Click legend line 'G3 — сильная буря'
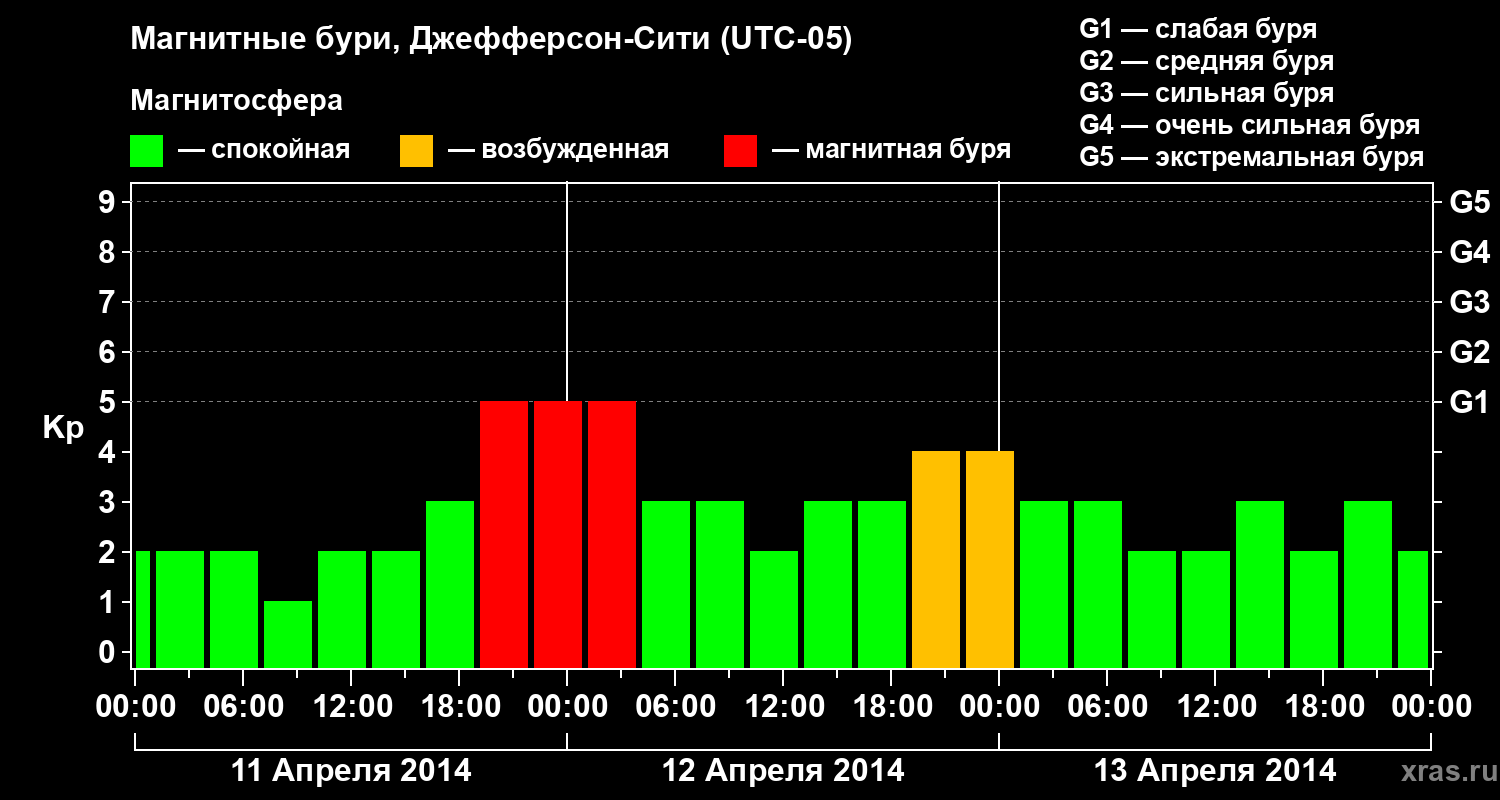Image resolution: width=1500 pixels, height=800 pixels. click(x=1207, y=93)
